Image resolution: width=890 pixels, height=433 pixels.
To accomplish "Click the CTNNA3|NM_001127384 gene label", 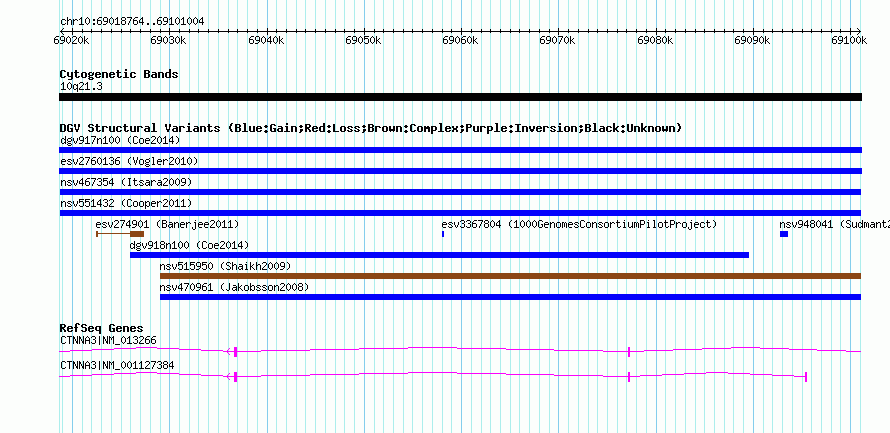I will 117,365.
